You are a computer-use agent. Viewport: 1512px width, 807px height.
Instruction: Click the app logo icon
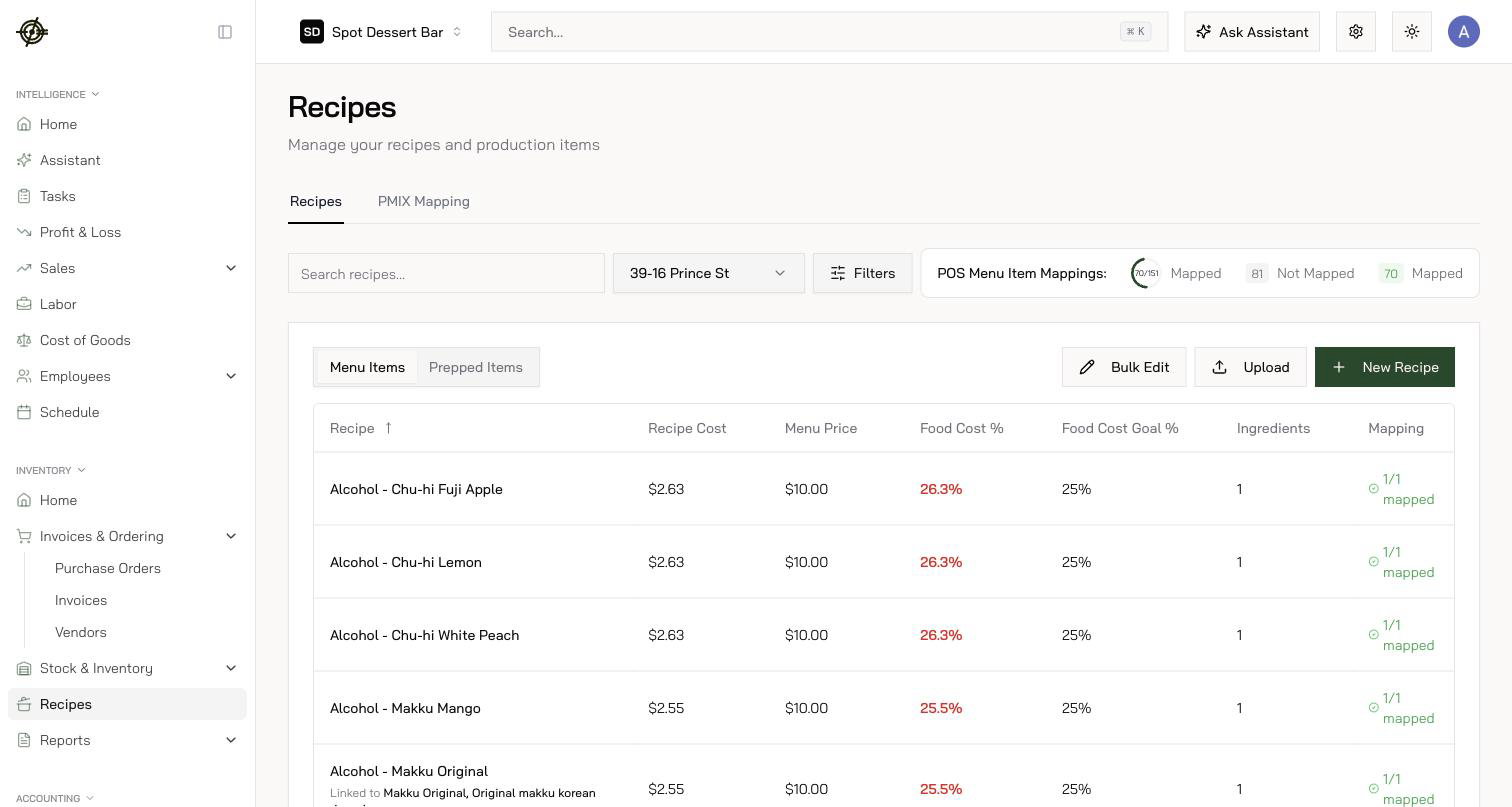coord(32,32)
